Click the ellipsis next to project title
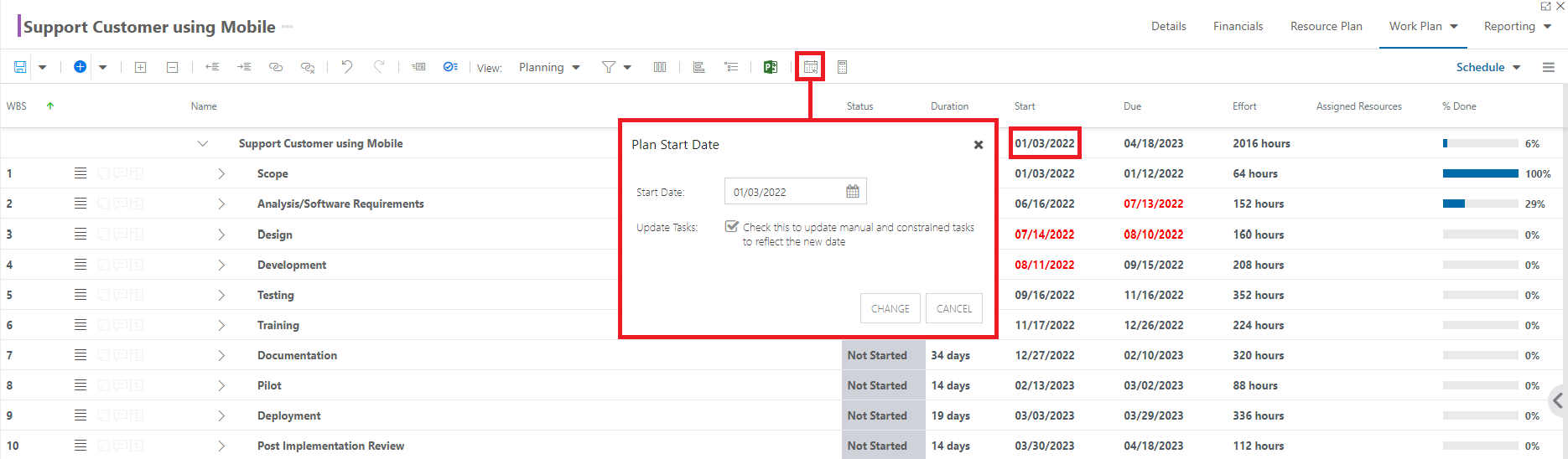The image size is (1568, 459). pos(288,27)
